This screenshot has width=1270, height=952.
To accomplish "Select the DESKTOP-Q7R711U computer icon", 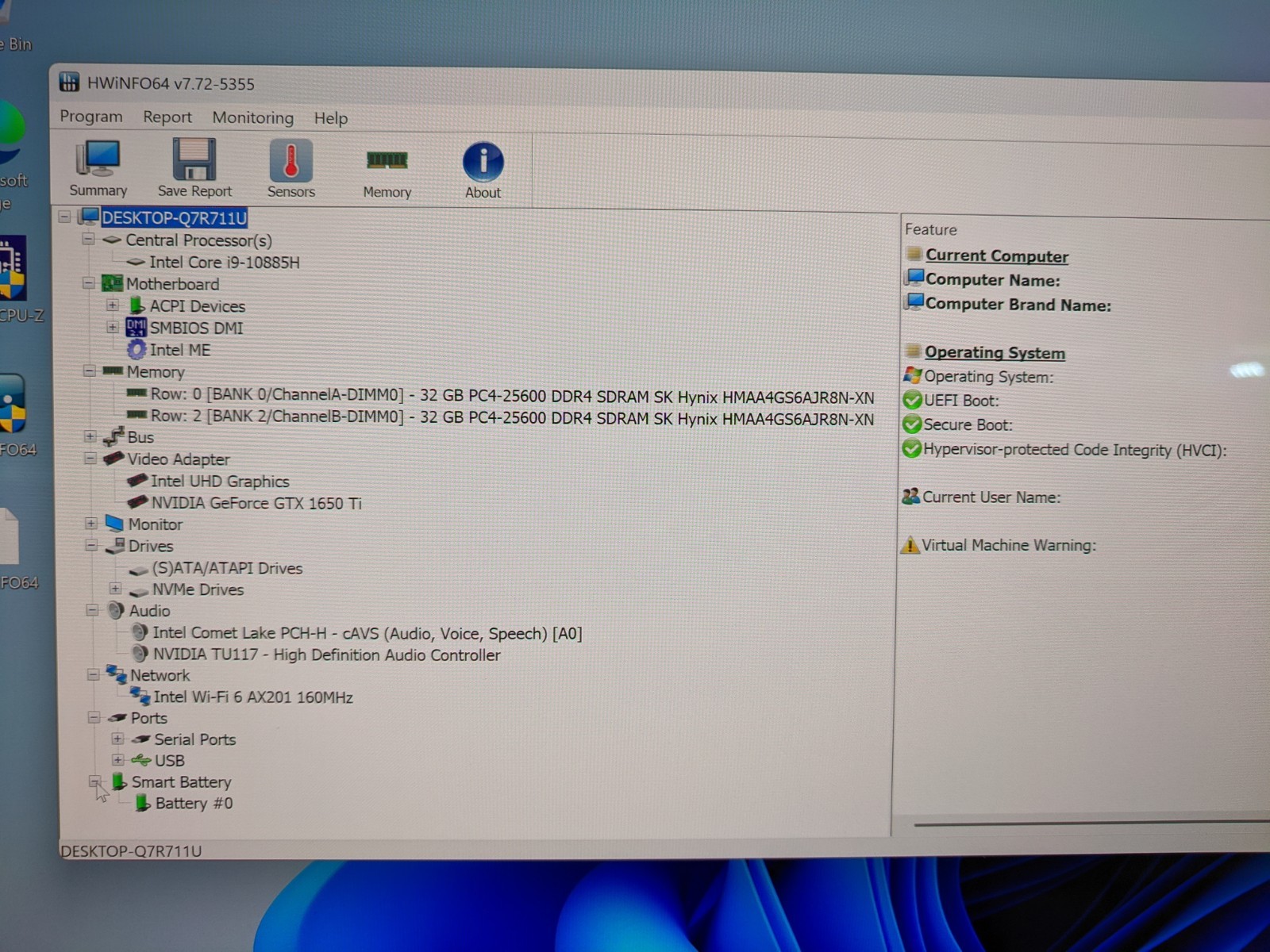I will point(88,216).
